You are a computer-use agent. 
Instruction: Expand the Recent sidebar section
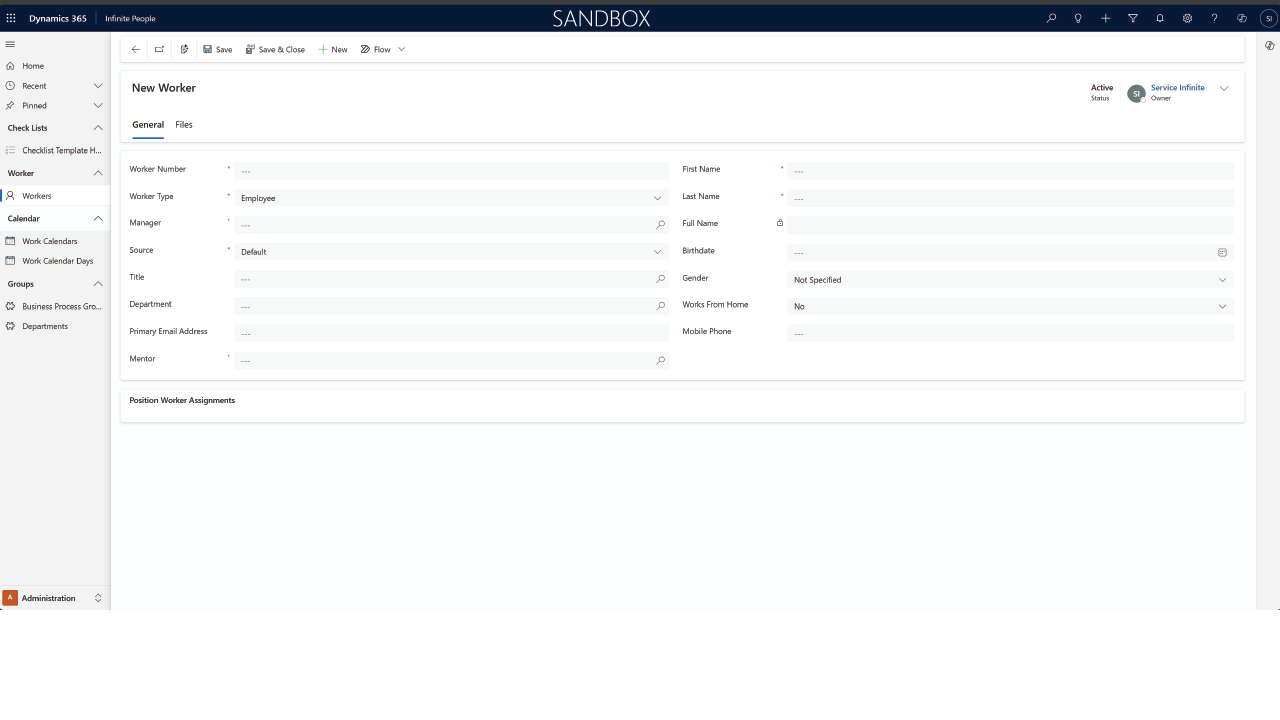click(98, 86)
